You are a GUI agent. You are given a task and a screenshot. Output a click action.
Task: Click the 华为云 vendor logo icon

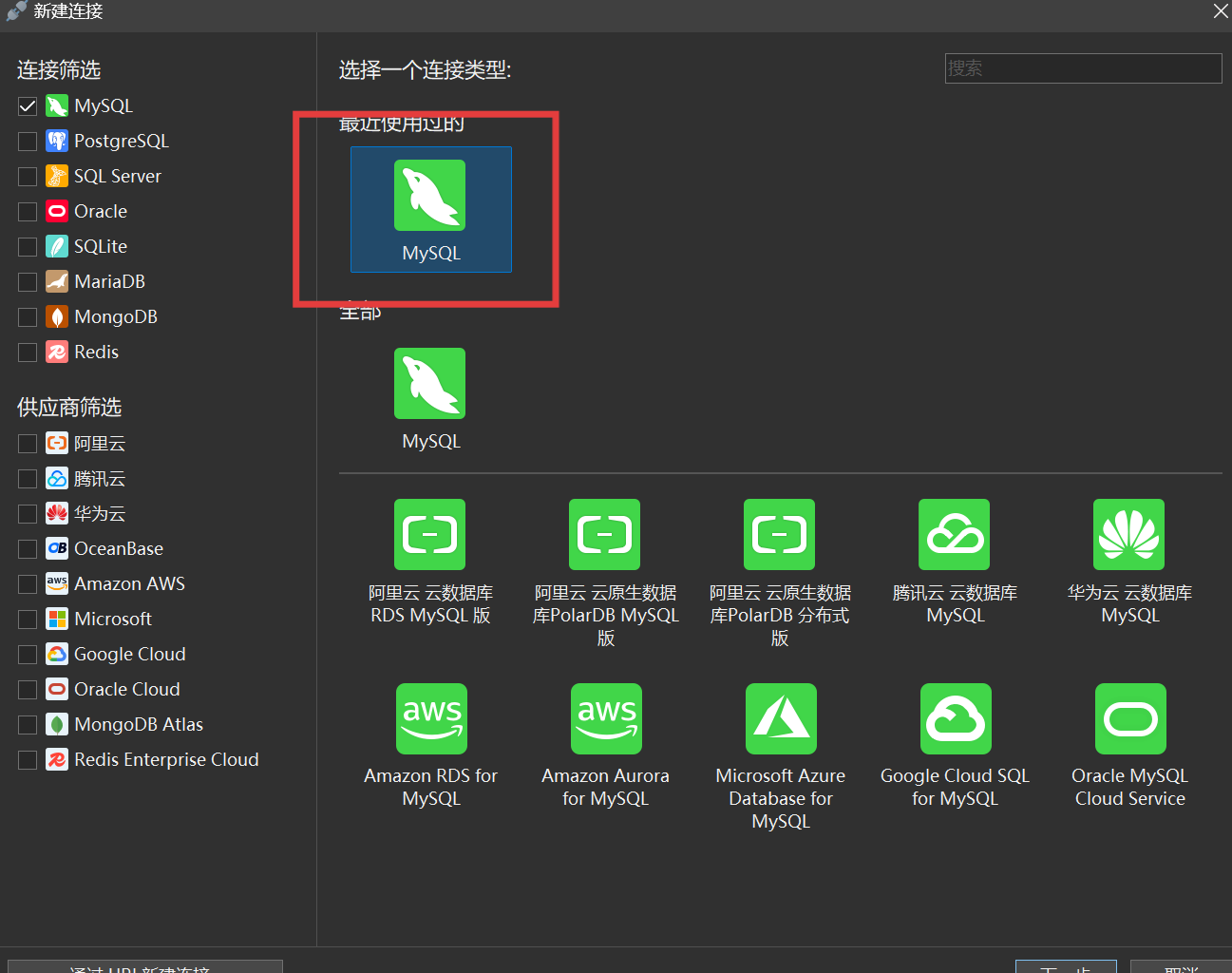click(x=57, y=513)
